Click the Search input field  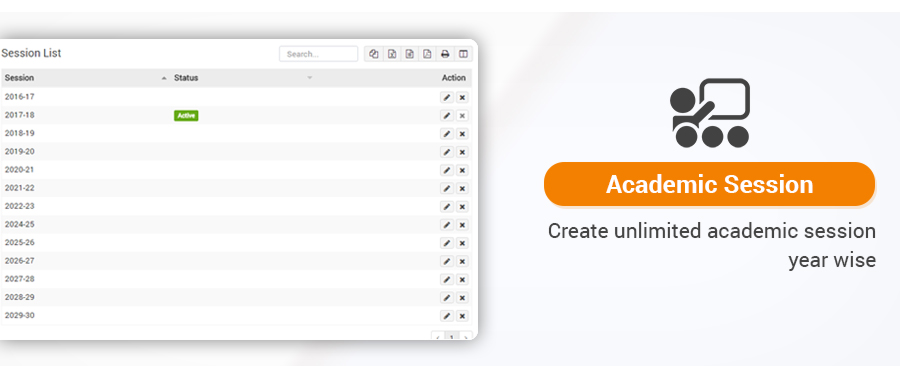click(319, 54)
